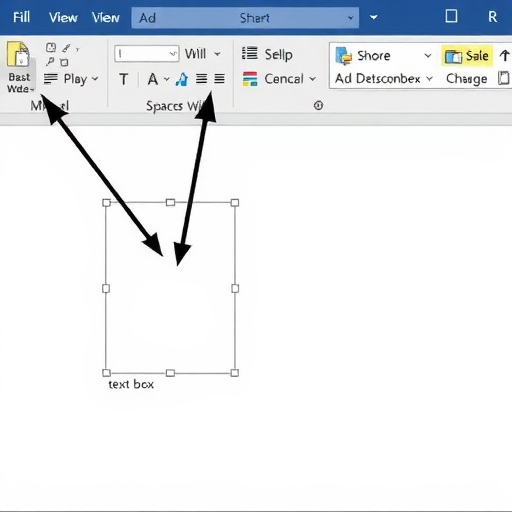Click the bottom-right handle of the text box

[235, 373]
